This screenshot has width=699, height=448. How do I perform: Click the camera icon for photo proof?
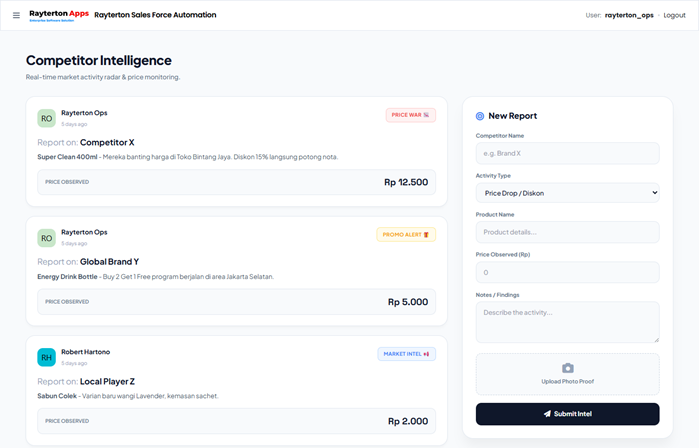567,368
